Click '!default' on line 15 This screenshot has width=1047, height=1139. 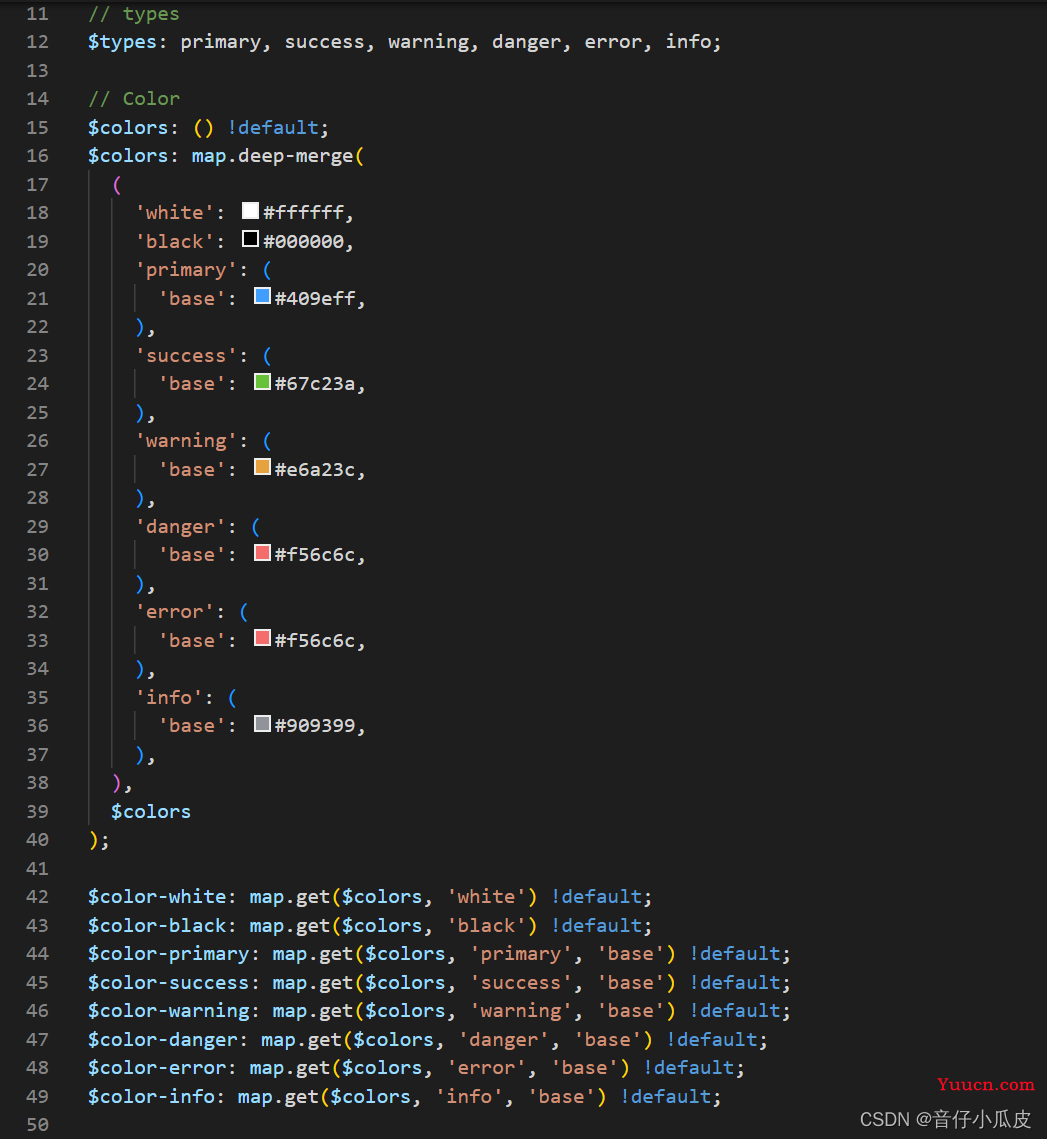click(273, 128)
